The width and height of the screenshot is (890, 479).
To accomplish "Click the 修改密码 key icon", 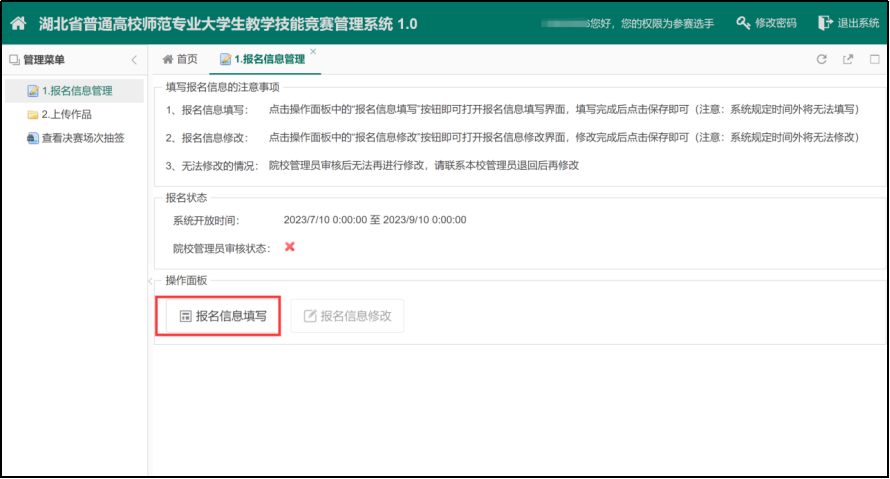I will pos(742,23).
